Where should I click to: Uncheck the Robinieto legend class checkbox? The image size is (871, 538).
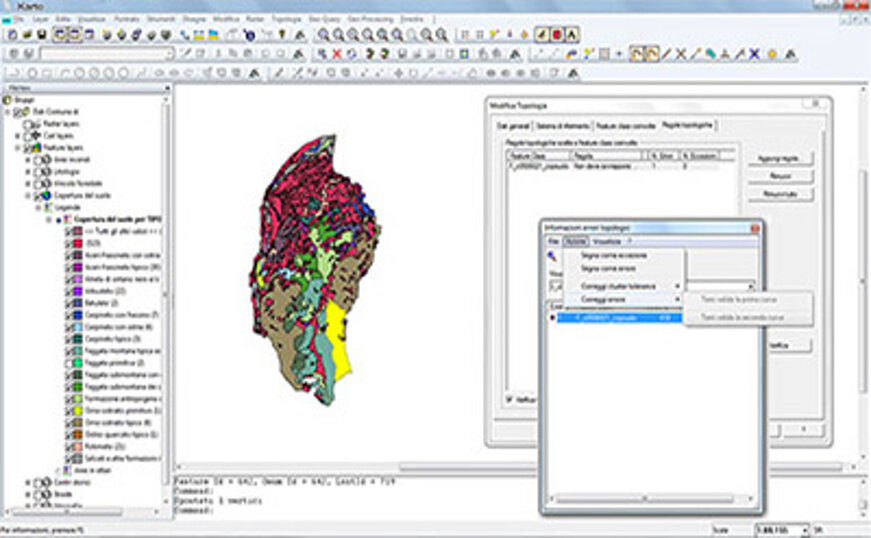point(68,446)
